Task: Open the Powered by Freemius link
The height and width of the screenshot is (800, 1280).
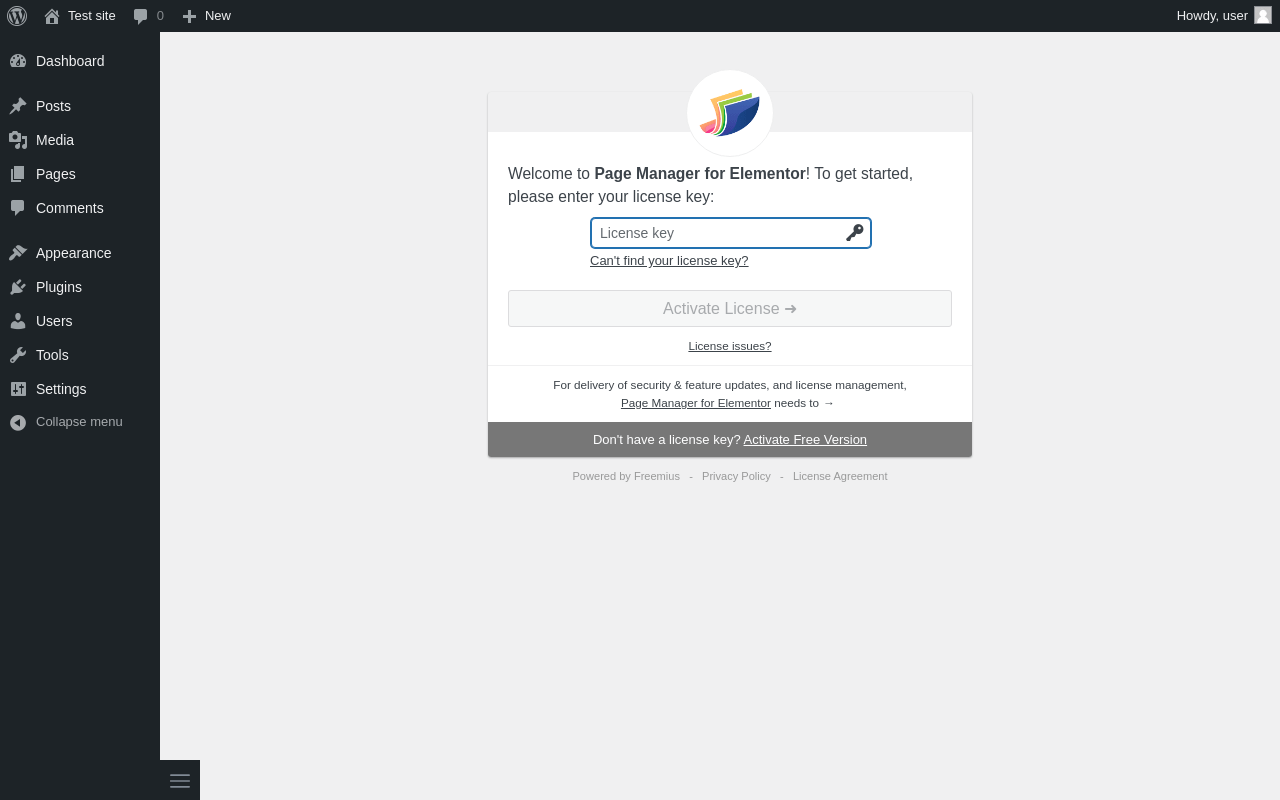Action: pos(626,476)
